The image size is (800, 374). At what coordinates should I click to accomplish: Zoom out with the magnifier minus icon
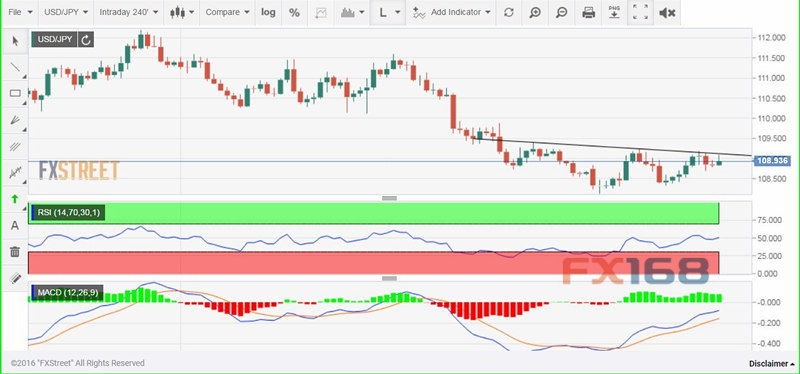click(562, 13)
